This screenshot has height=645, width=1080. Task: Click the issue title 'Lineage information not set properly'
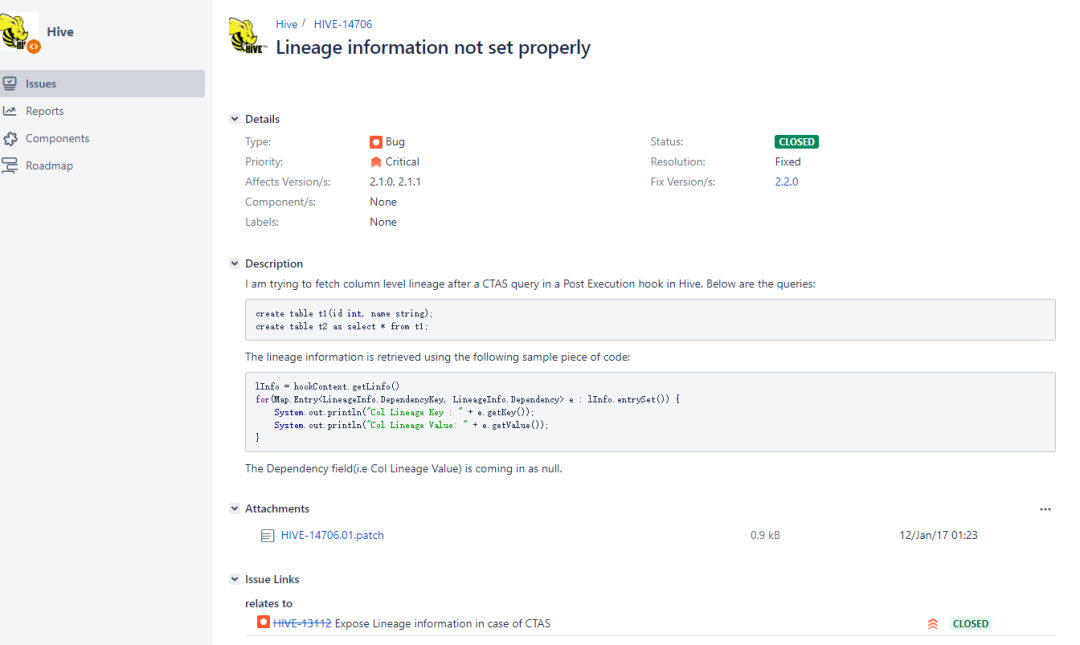[433, 48]
